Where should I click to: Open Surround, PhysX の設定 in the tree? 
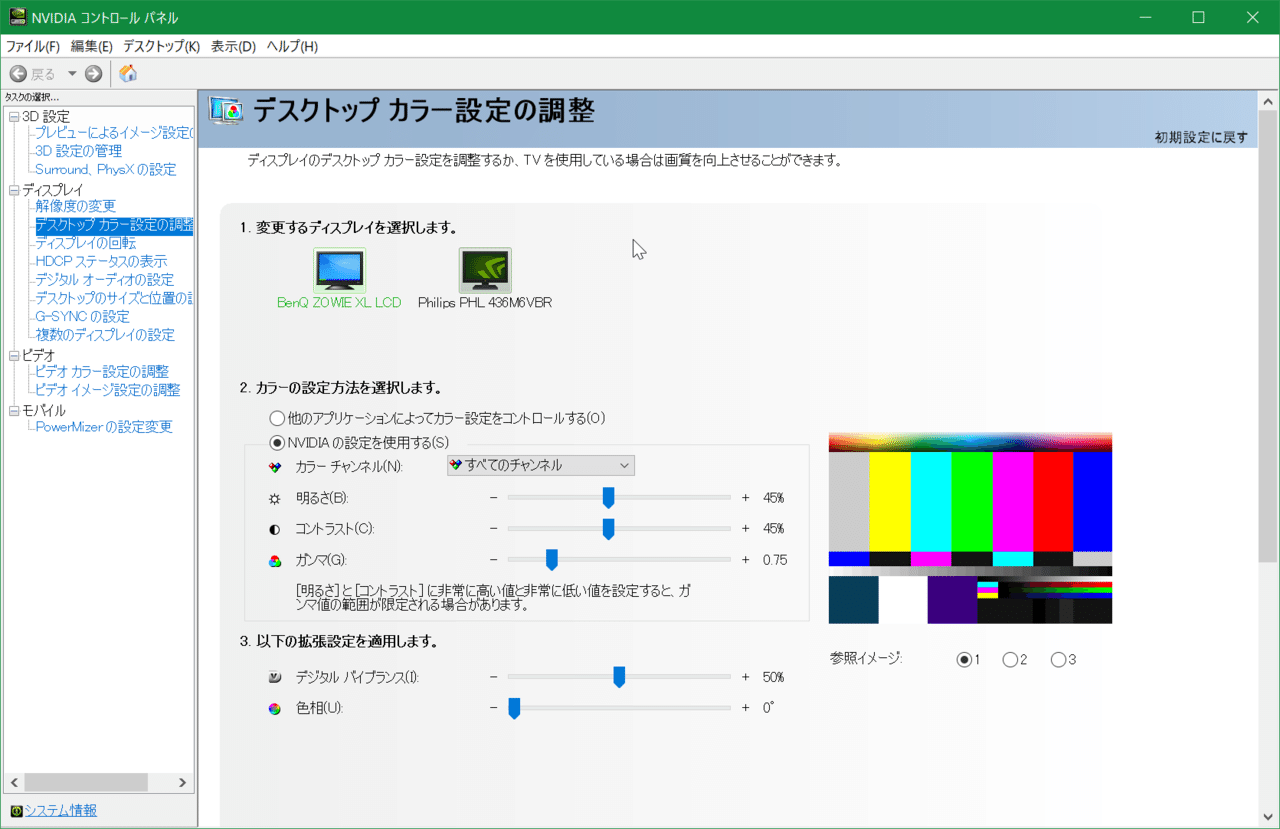[105, 170]
